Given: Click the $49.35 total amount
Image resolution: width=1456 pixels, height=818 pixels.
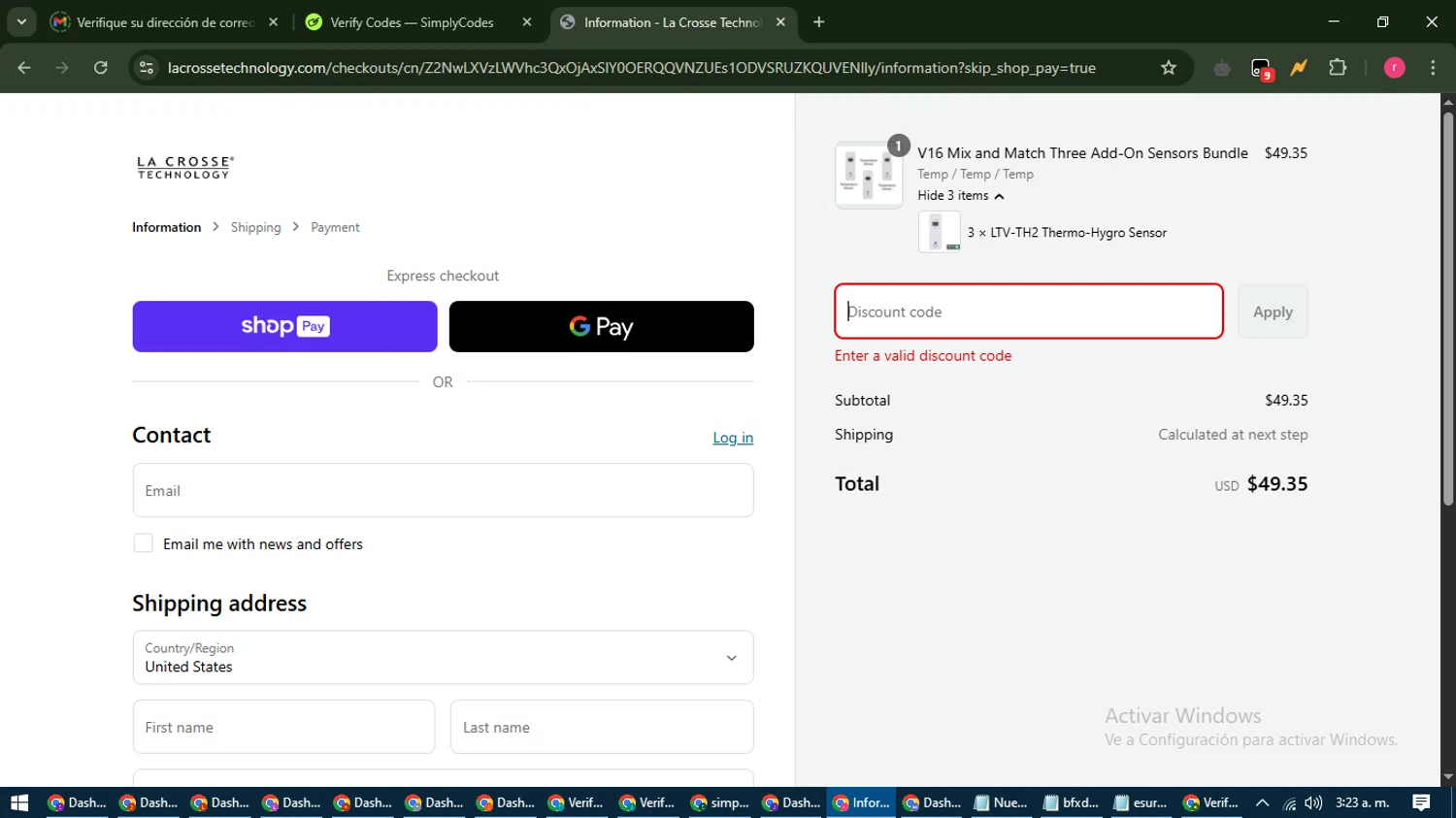Looking at the screenshot, I should (x=1276, y=483).
